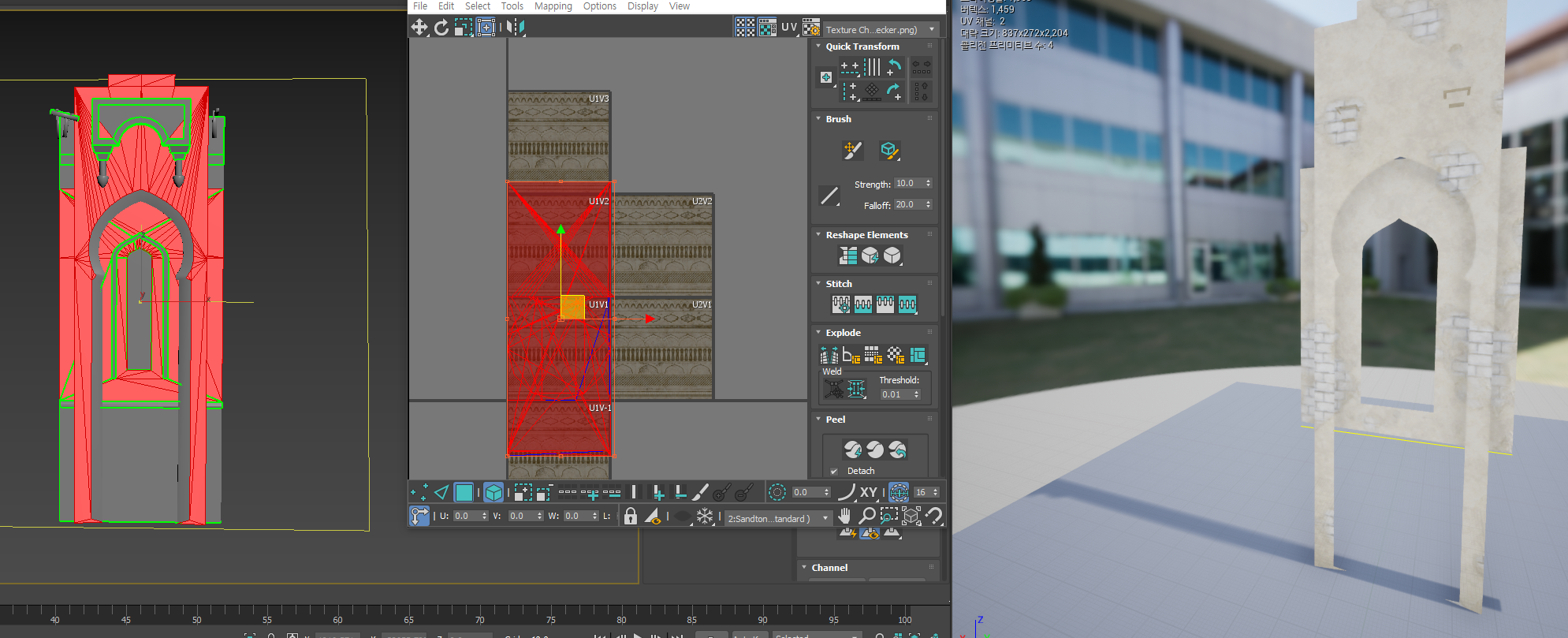This screenshot has width=1568, height=638.
Task: Toggle Select By Element UV mode
Action: point(493,493)
